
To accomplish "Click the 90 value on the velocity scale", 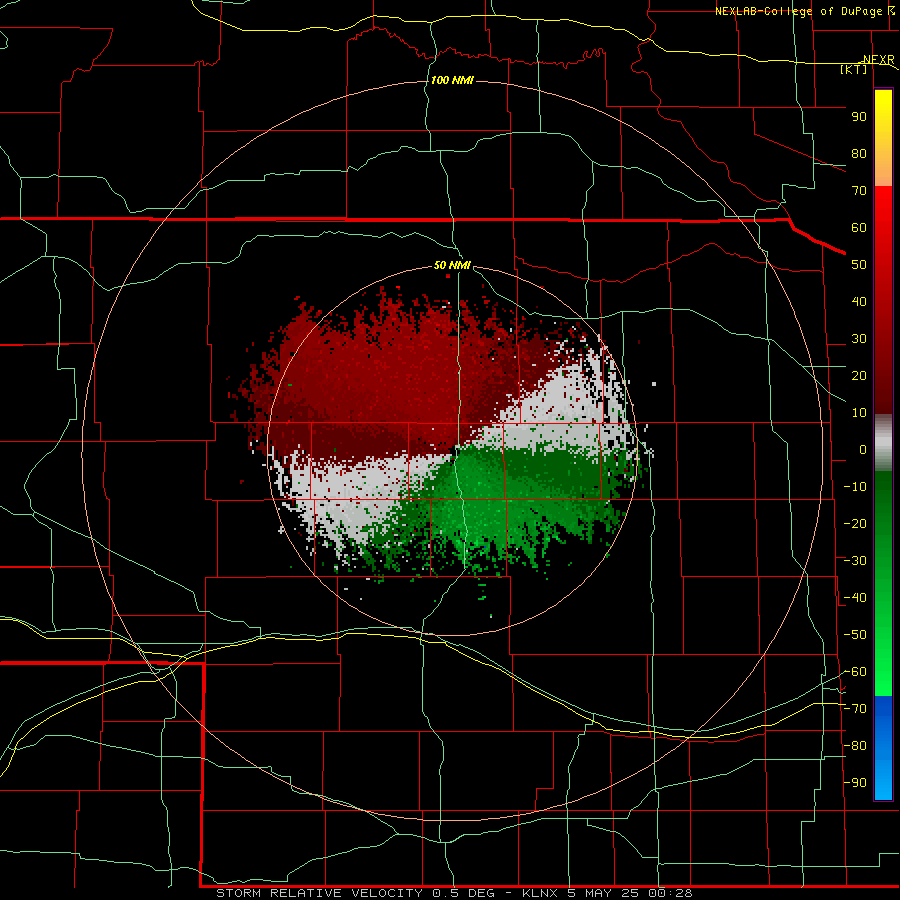I will coord(859,117).
